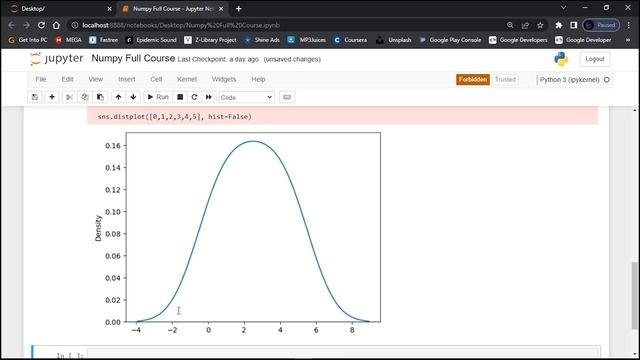
Task: Open the Unsplash bookmark
Action: [x=394, y=40]
